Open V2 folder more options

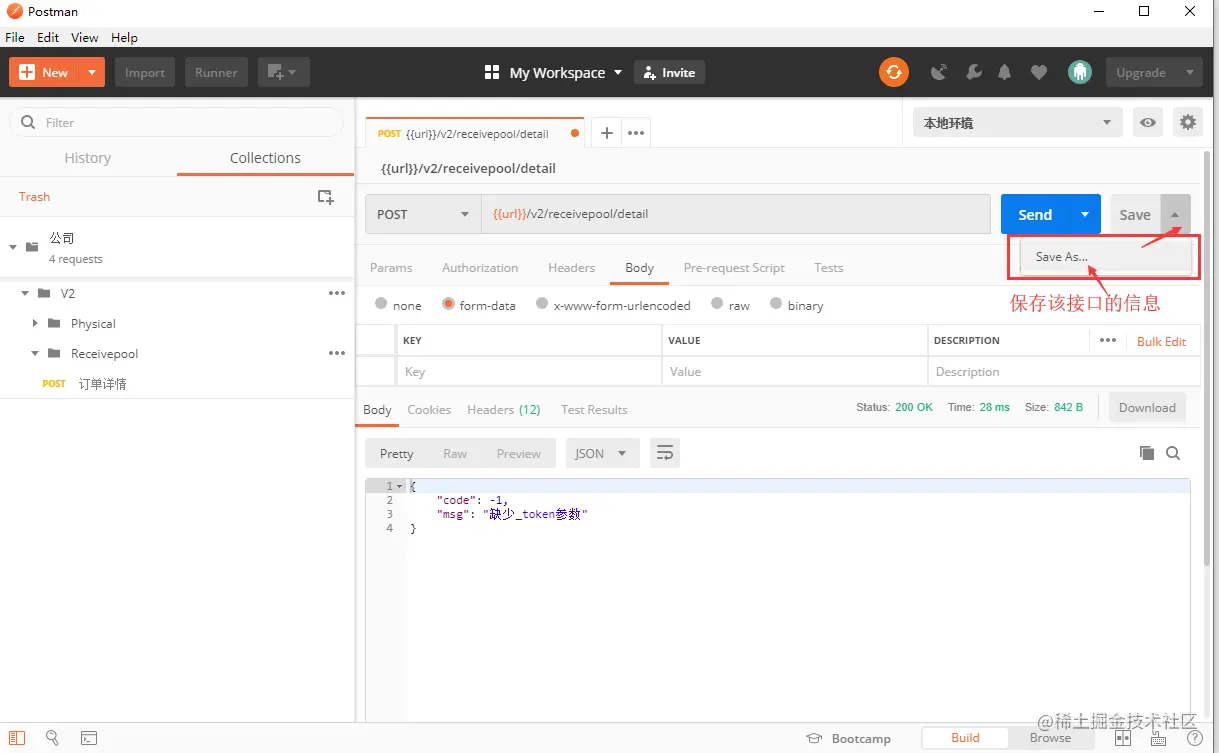point(337,293)
